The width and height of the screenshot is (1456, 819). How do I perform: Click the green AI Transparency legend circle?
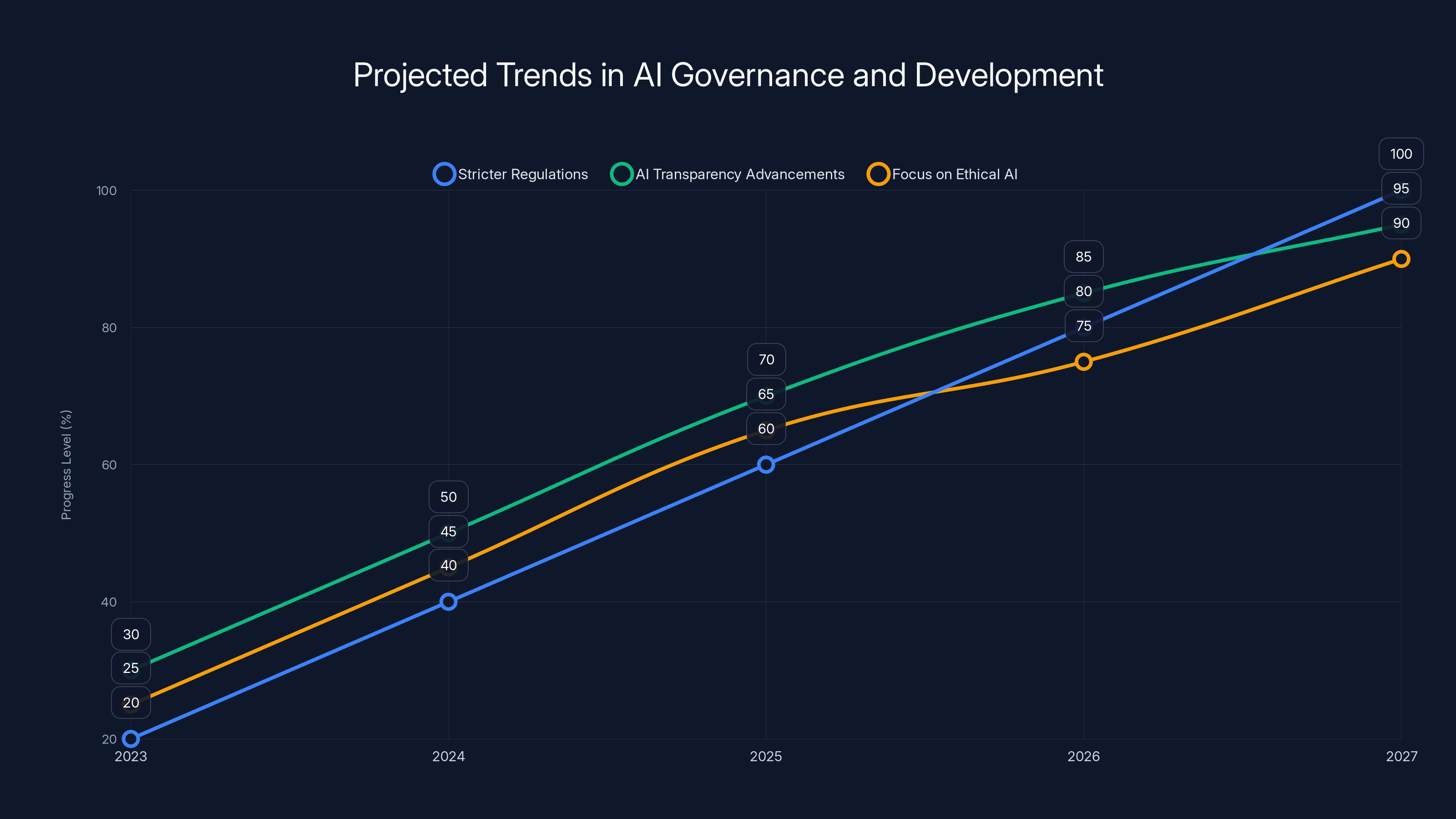tap(622, 174)
